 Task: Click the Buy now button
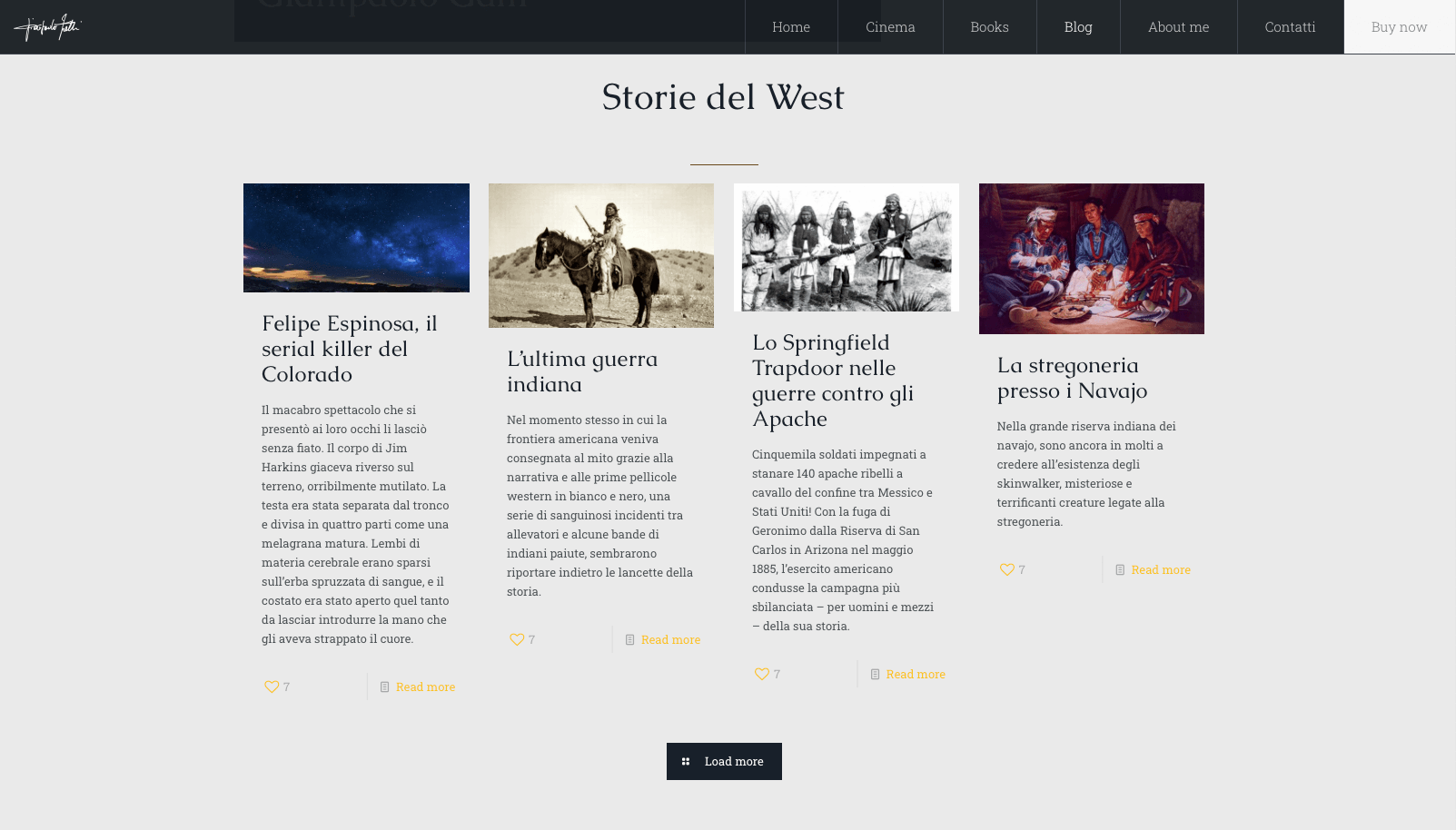pos(1399,27)
